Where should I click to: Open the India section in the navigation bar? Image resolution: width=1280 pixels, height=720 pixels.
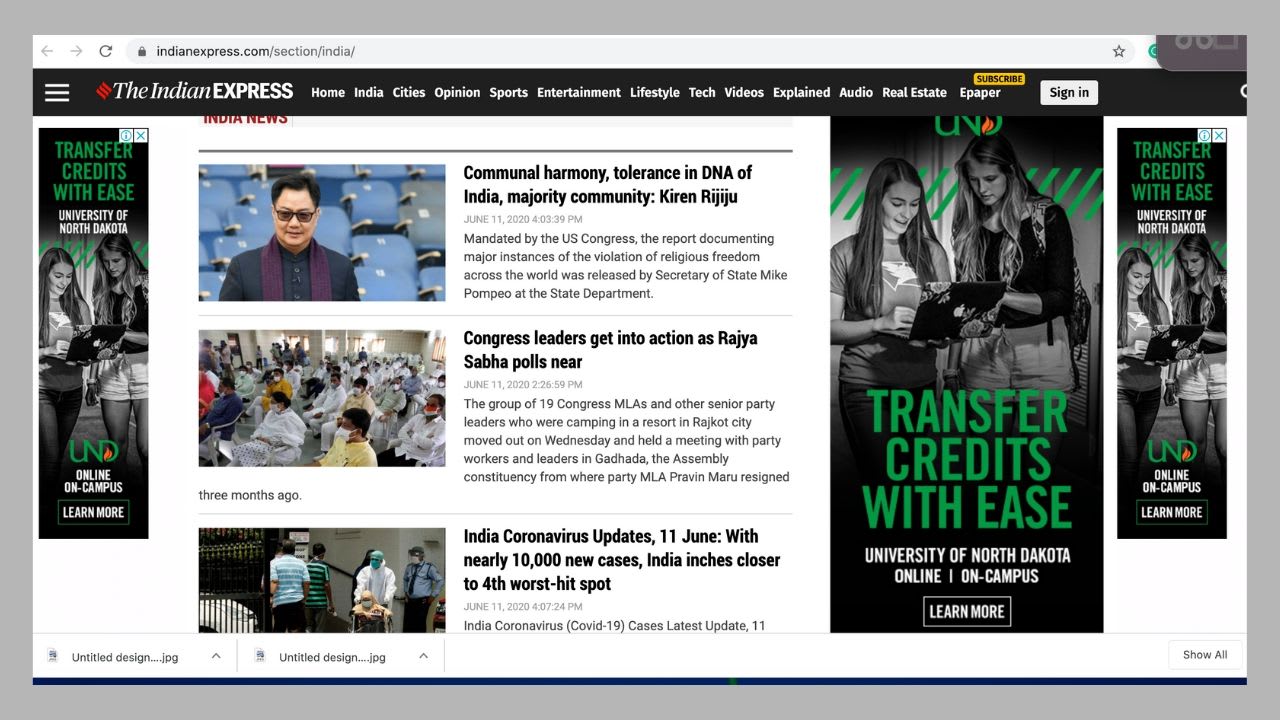(x=368, y=92)
